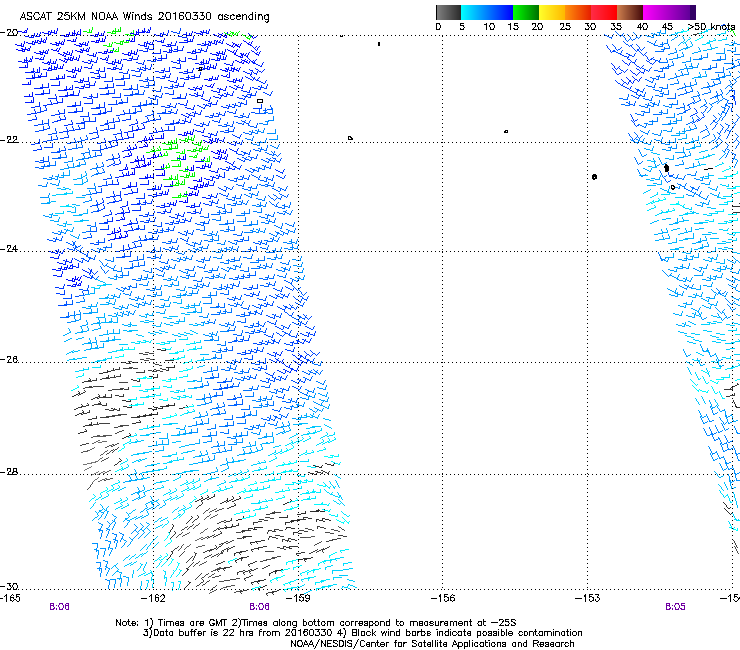Click the green 15–20 knots legend segment
Image resolution: width=740 pixels, height=650 pixels.
526,12
